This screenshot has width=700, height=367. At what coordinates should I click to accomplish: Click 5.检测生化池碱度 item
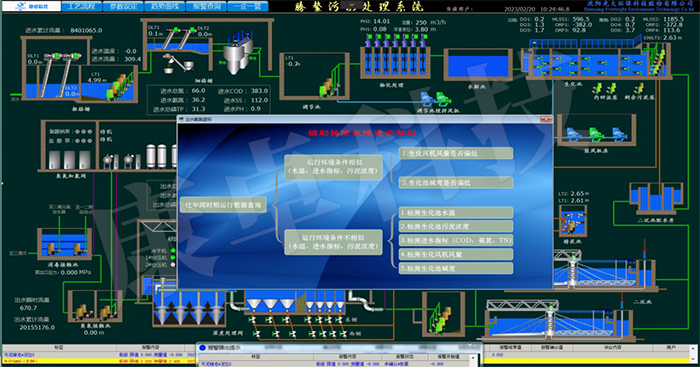[456, 268]
